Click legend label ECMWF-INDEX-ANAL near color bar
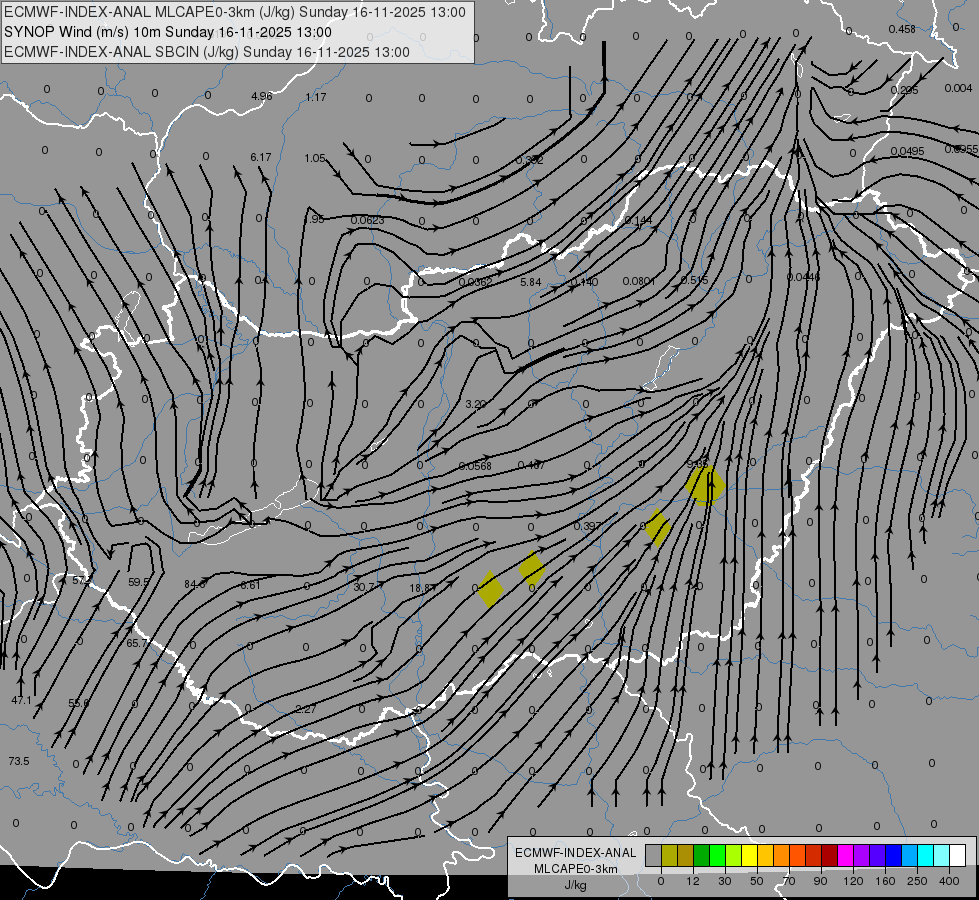This screenshot has width=979, height=900. (575, 853)
